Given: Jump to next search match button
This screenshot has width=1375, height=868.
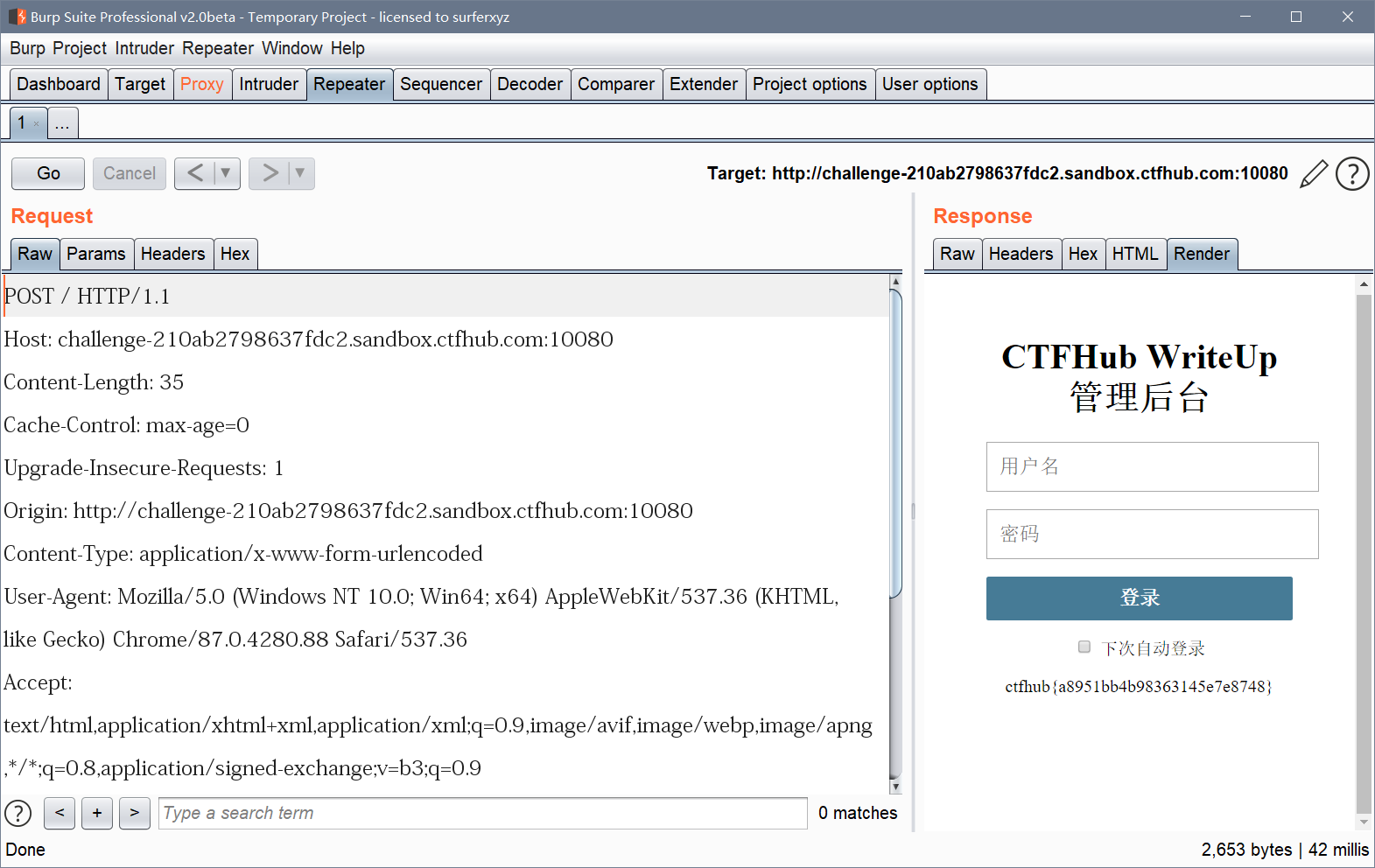Looking at the screenshot, I should pos(134,813).
